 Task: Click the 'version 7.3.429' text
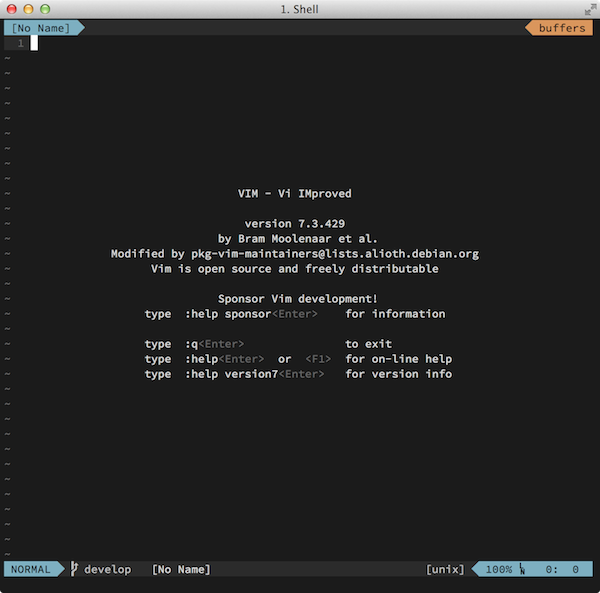[x=295, y=223]
